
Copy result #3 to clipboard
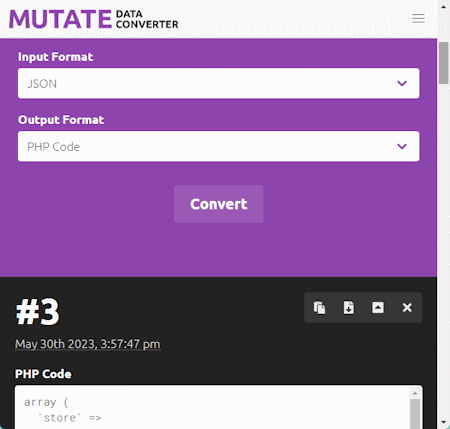tap(319, 308)
